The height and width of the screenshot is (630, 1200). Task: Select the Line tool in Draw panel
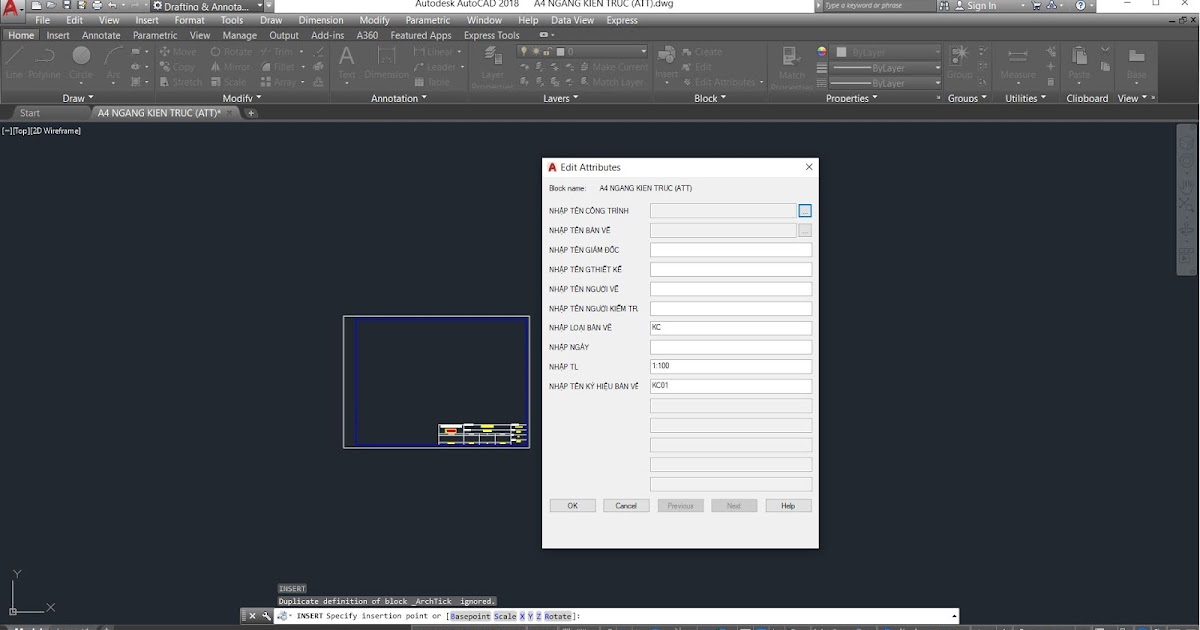tap(14, 62)
